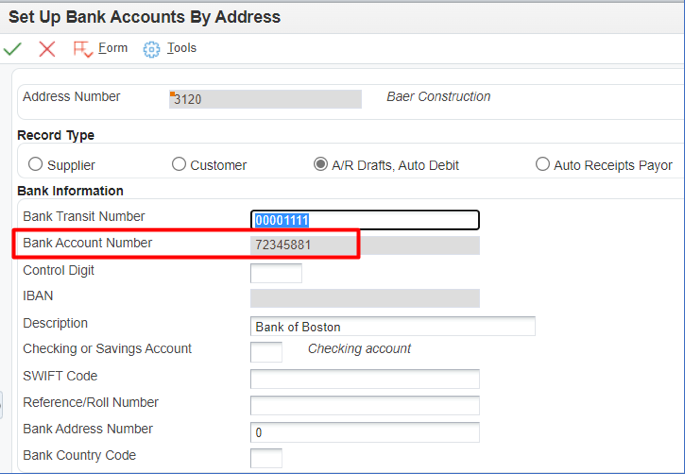
Task: Click the Bank Country Code label
Action: [80, 455]
